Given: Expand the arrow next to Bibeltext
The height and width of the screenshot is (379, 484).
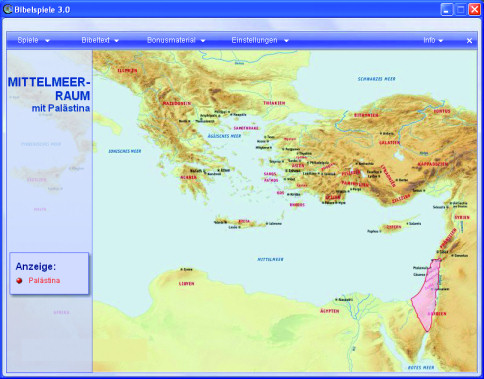Looking at the screenshot, I should (x=117, y=41).
